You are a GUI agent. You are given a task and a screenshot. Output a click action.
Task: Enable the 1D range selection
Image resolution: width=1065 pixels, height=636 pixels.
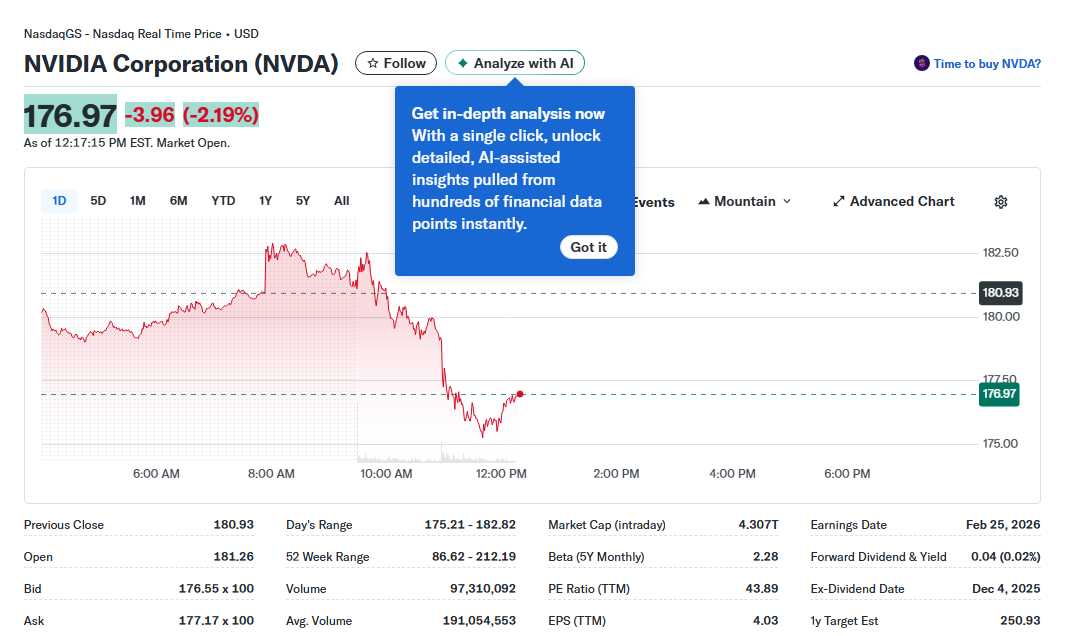point(58,200)
